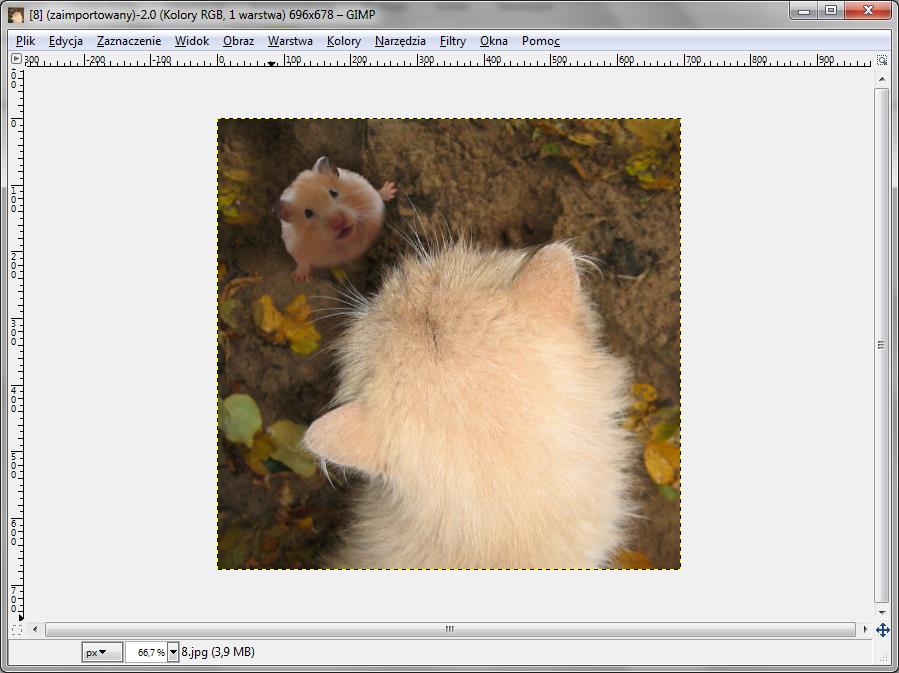Screen dimensions: 899x673
Task: Close the GIMP window
Action: tap(868, 10)
